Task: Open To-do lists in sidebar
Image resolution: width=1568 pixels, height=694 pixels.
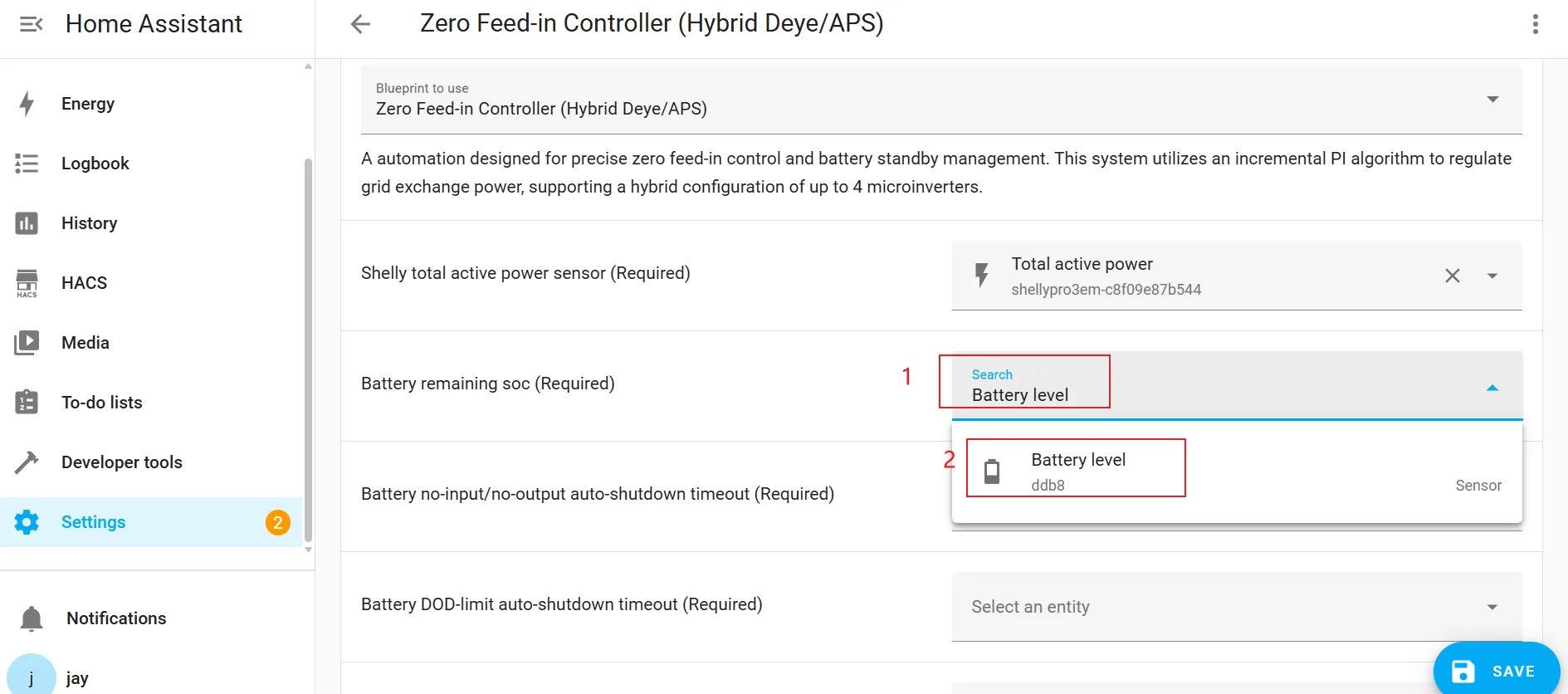Action: 101,403
